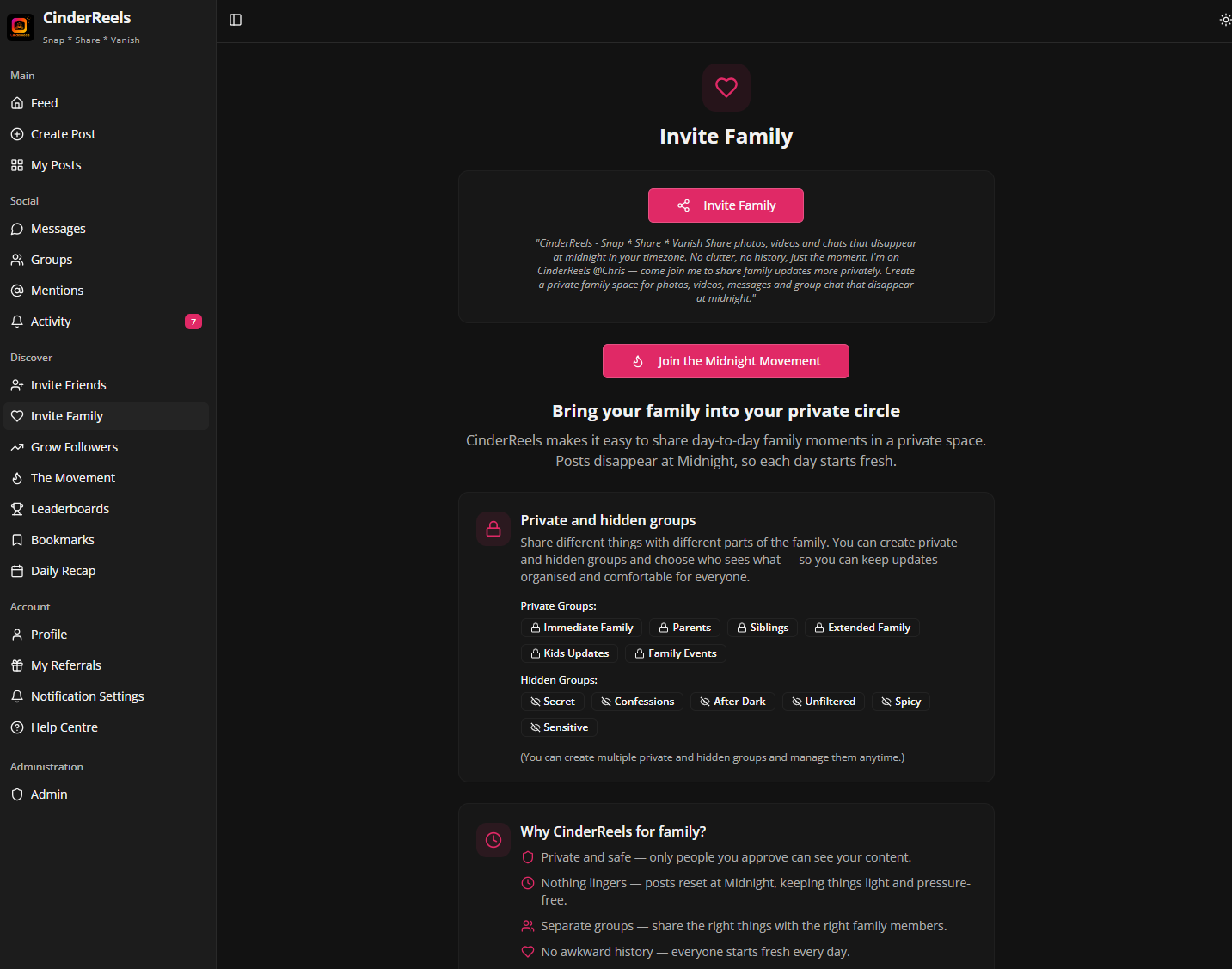Click the Admin shield icon

pyautogui.click(x=17, y=794)
